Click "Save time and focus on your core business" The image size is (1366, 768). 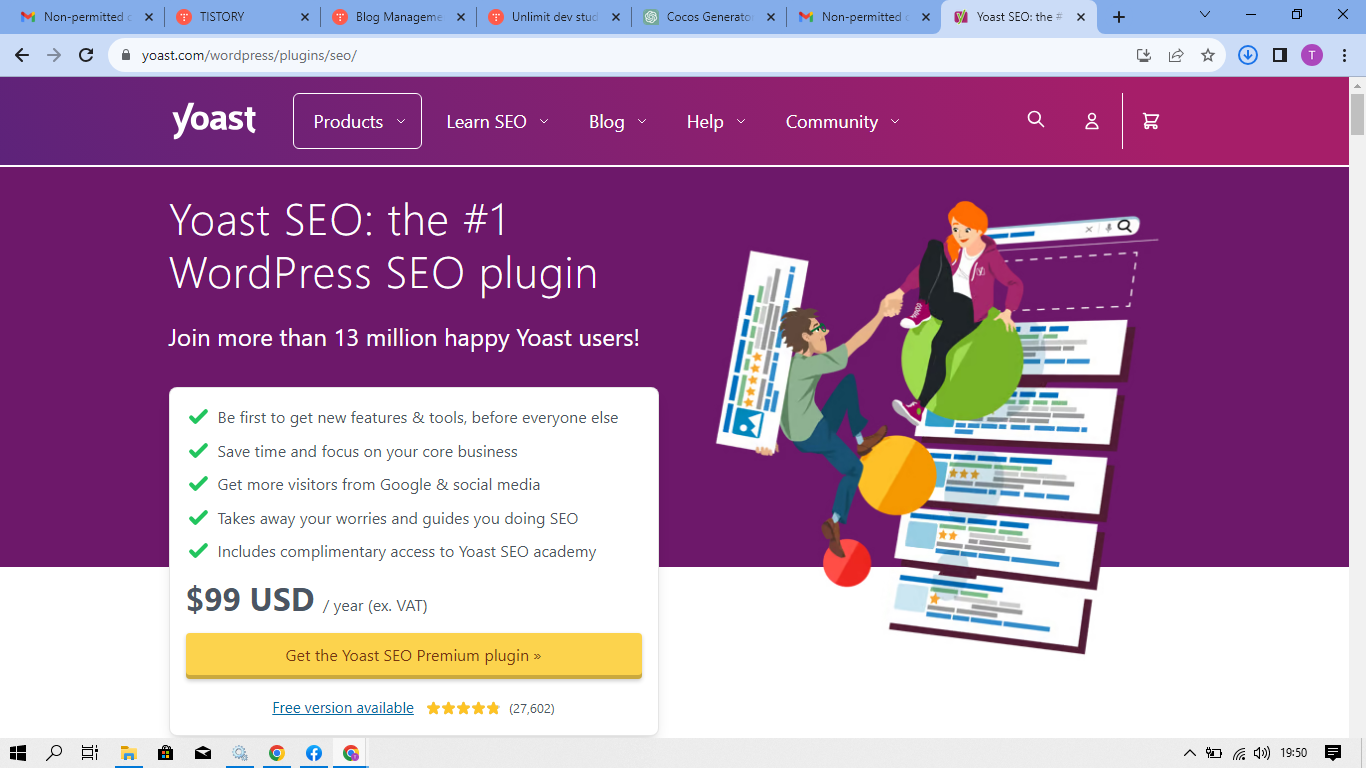367,452
